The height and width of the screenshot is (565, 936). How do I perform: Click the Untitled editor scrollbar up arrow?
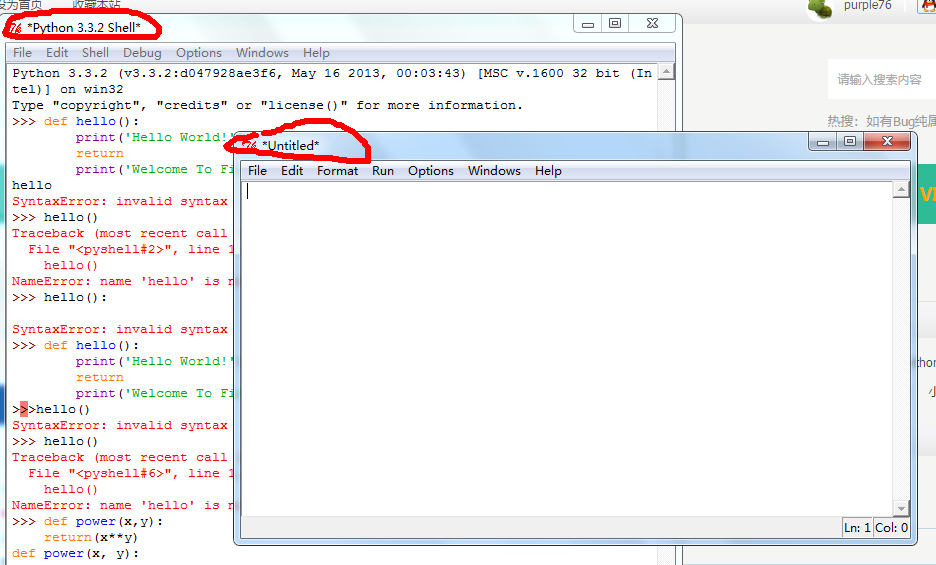901,190
